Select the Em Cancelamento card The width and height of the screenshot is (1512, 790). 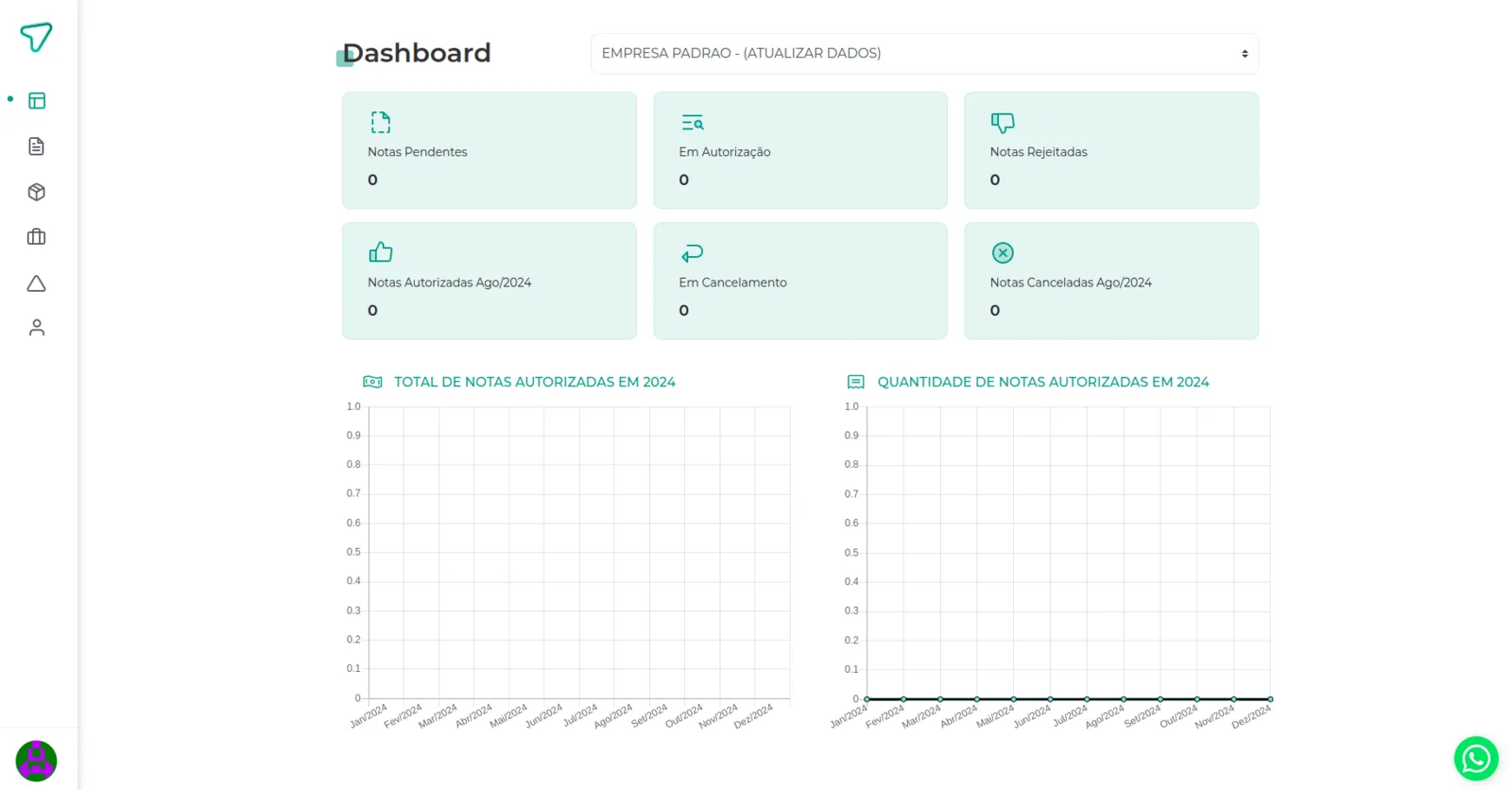(800, 281)
